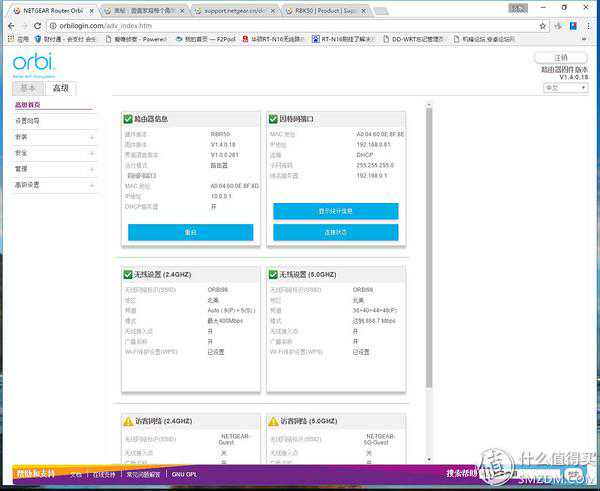The width and height of the screenshot is (600, 491).
Task: Click the yellow warning icon for 访客网络 (5.0GHz)
Action: coord(274,421)
